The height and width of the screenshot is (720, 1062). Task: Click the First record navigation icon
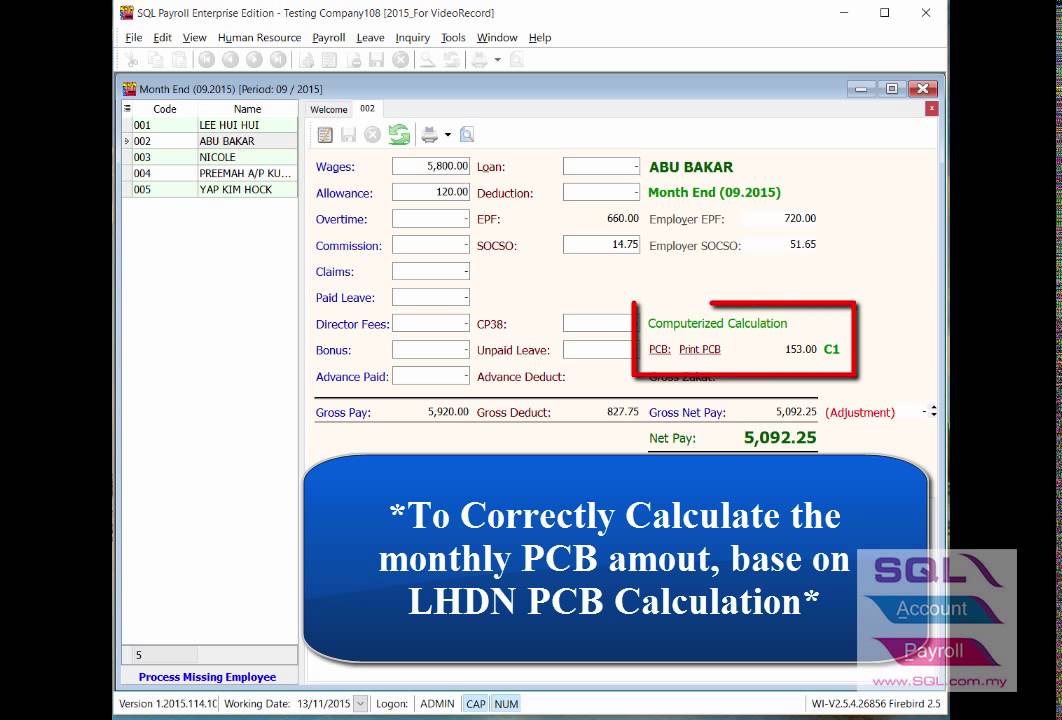[x=207, y=60]
